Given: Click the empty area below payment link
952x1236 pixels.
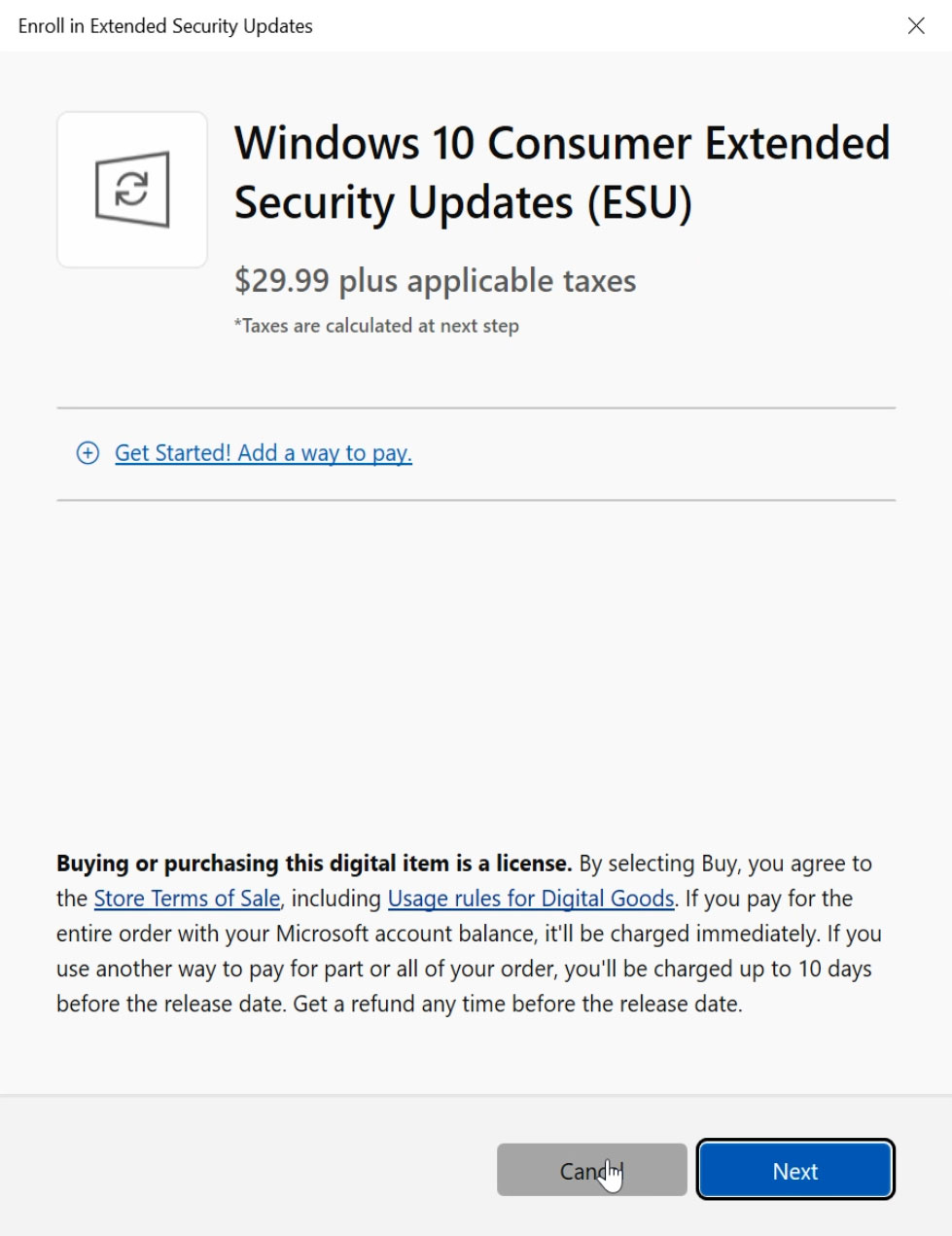Looking at the screenshot, I should point(476,661).
